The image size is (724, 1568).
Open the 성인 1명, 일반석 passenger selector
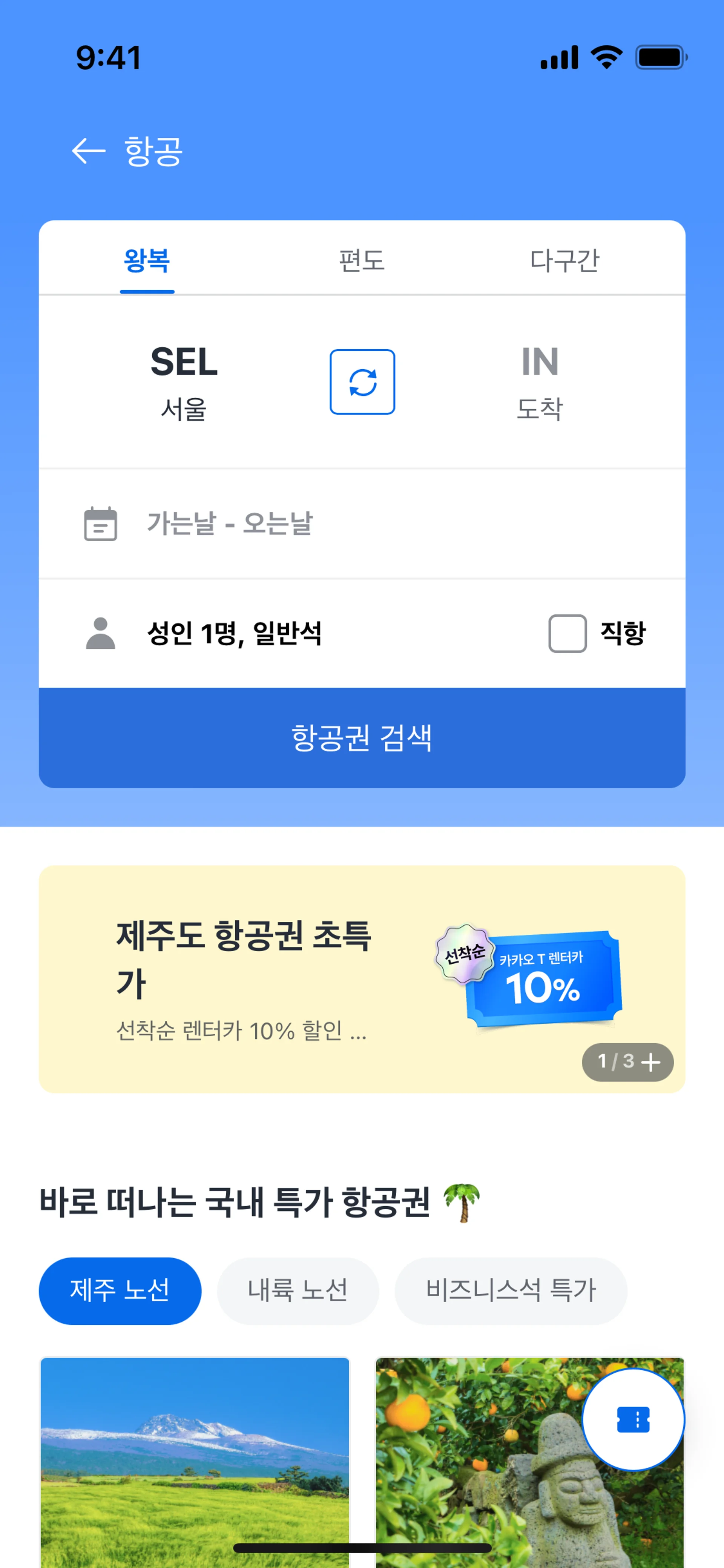234,633
